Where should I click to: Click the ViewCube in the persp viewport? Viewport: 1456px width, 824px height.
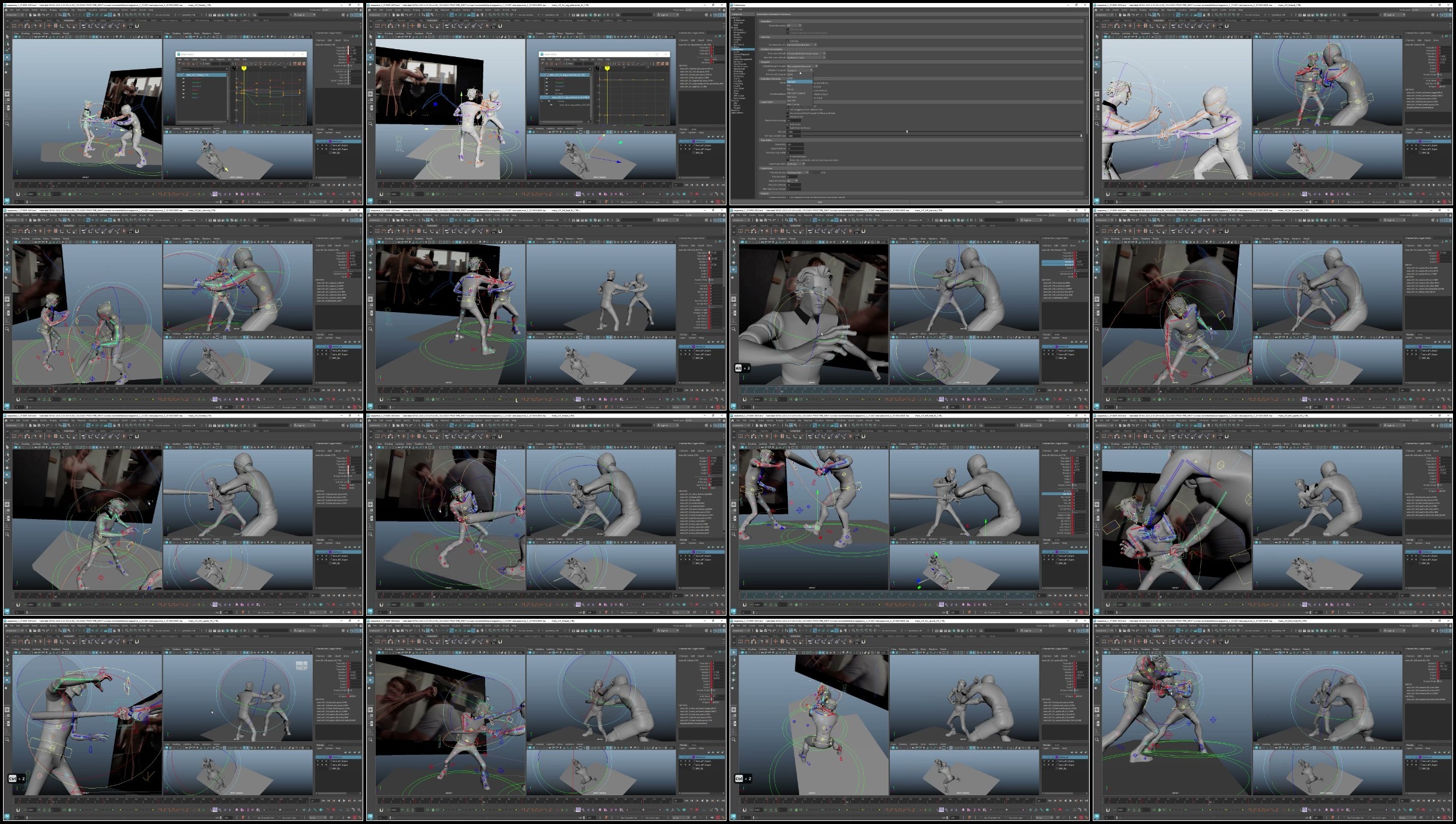coord(301,666)
